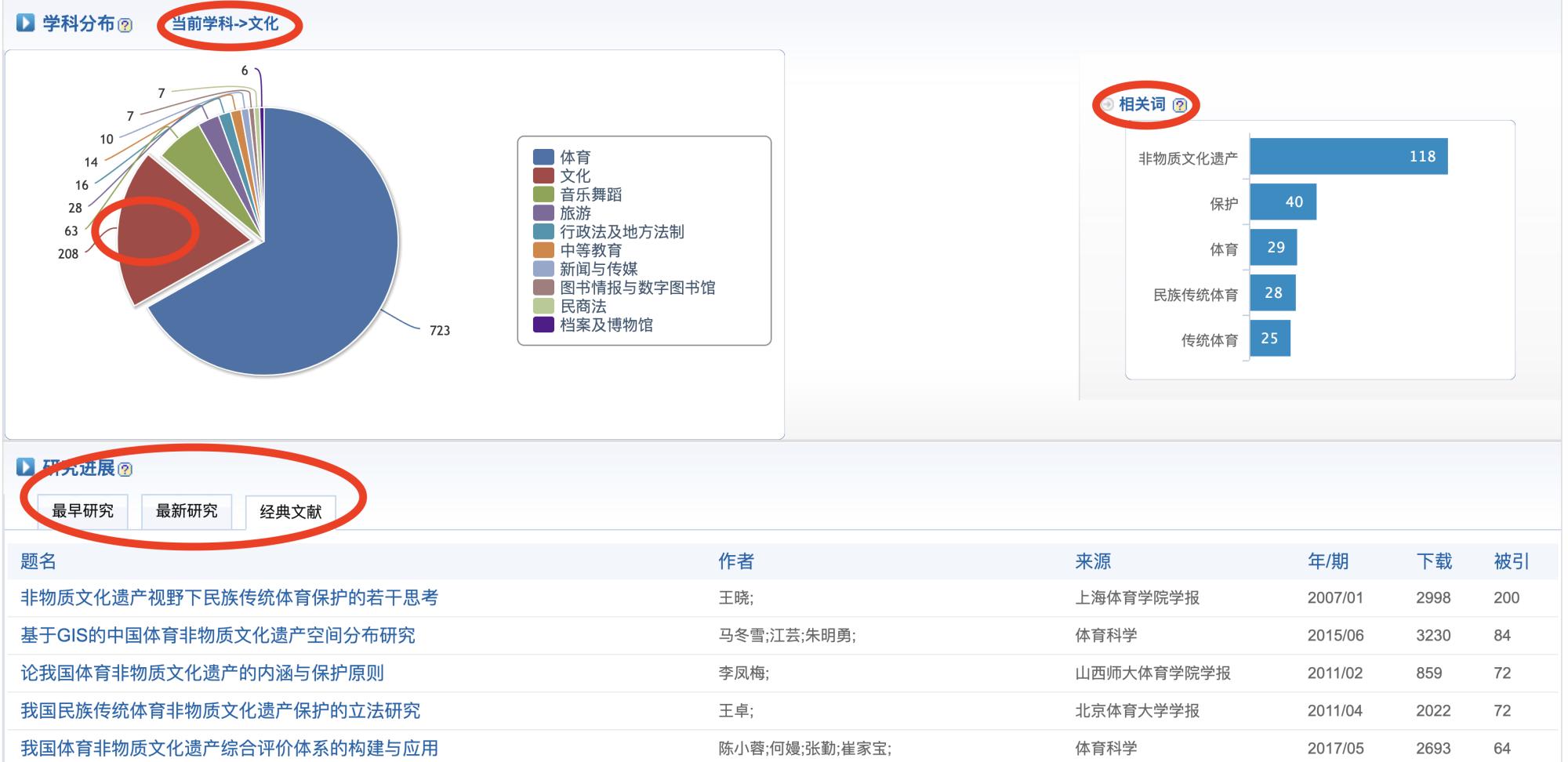
Task: Toggle 旅游 legend entry
Action: click(575, 213)
